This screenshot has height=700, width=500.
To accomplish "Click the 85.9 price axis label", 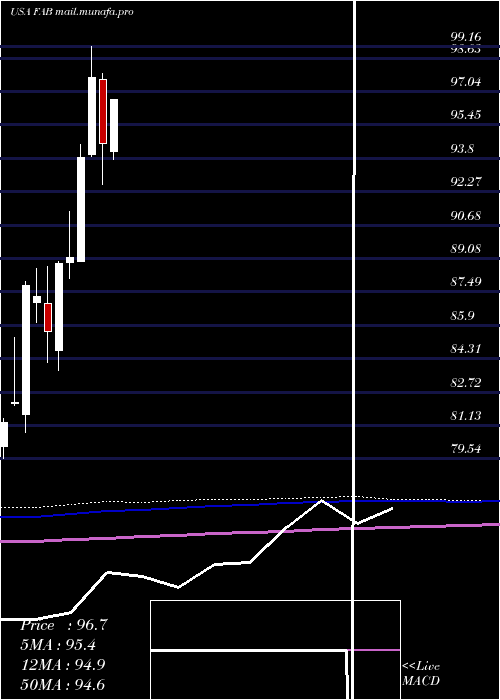I will 462,316.
